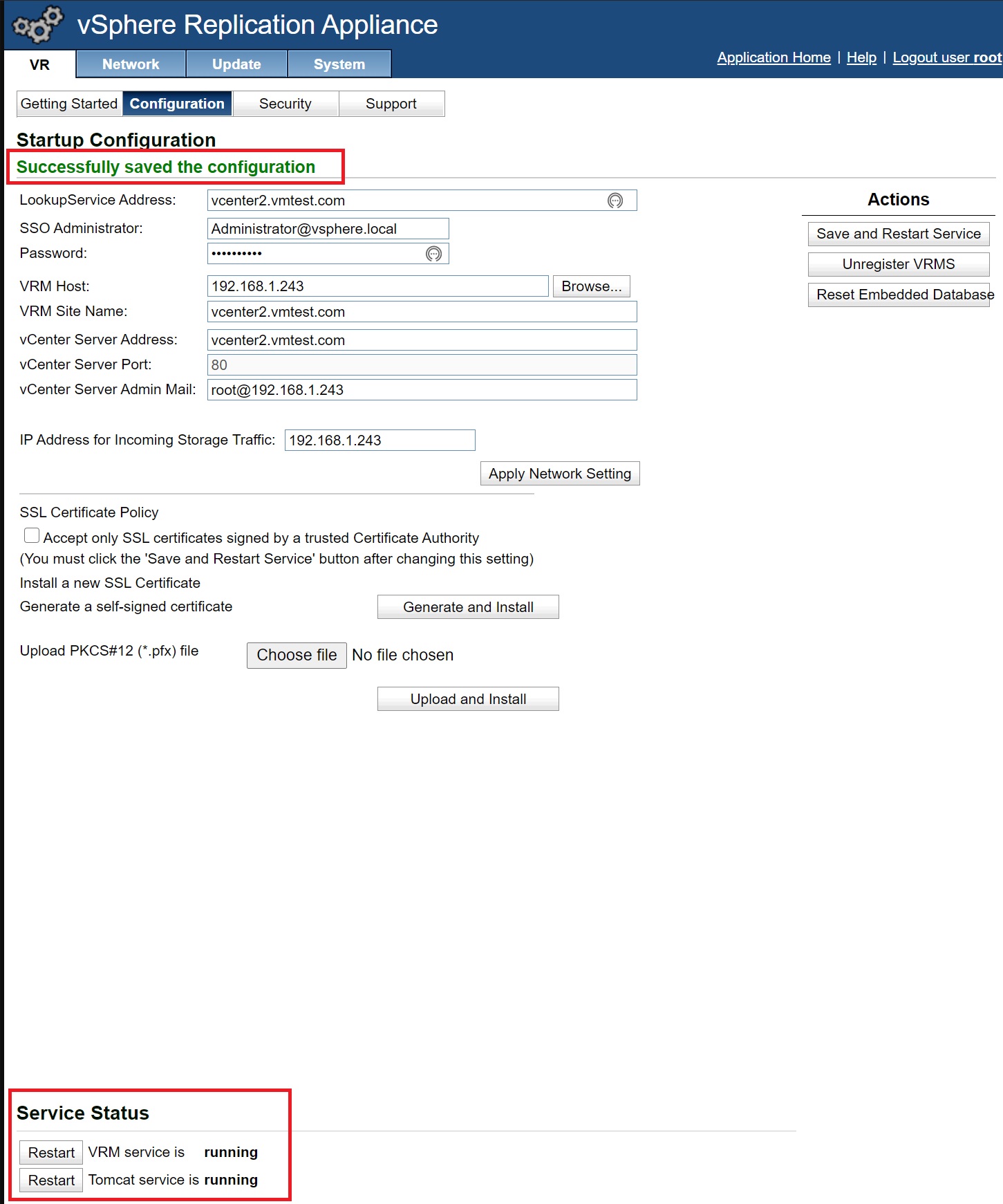Click Logout user root link
This screenshot has height=1204, width=1003.
click(947, 57)
